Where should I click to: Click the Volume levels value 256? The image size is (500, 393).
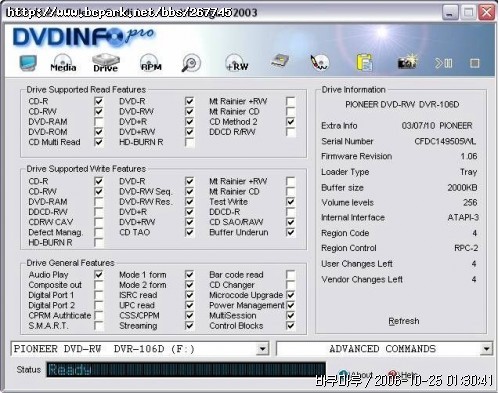pyautogui.click(x=470, y=202)
